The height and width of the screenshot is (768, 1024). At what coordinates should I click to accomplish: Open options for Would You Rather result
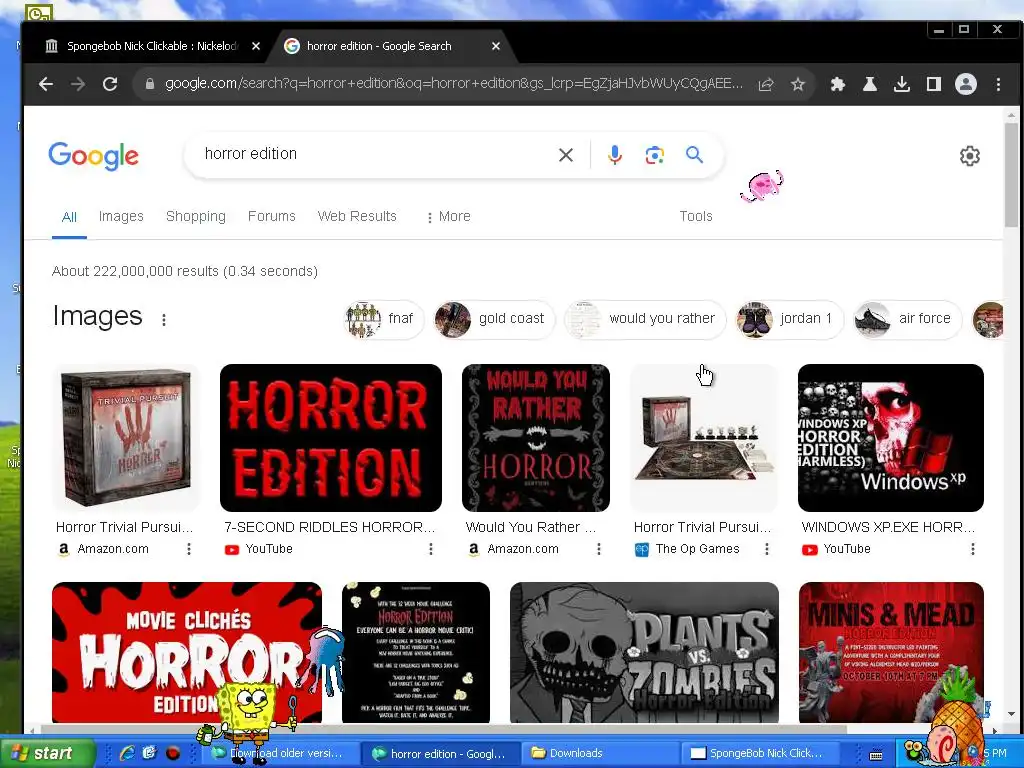pos(598,549)
